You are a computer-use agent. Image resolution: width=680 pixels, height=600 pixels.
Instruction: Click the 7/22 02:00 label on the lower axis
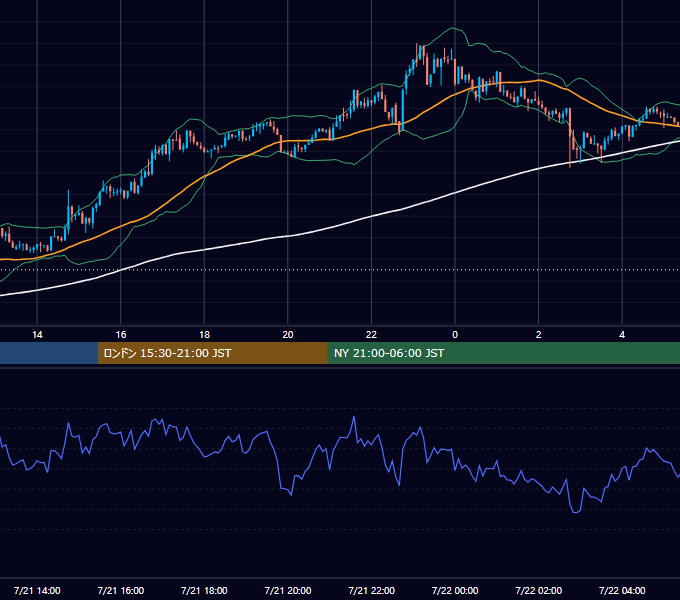pos(539,590)
